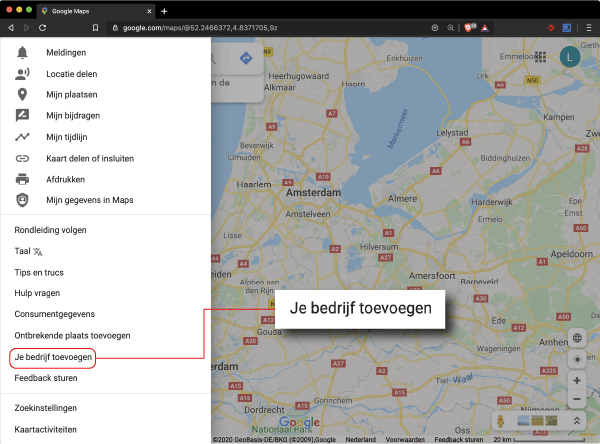Click the red extension icon in the toolbar
This screenshot has width=600, height=444.
[x=551, y=28]
